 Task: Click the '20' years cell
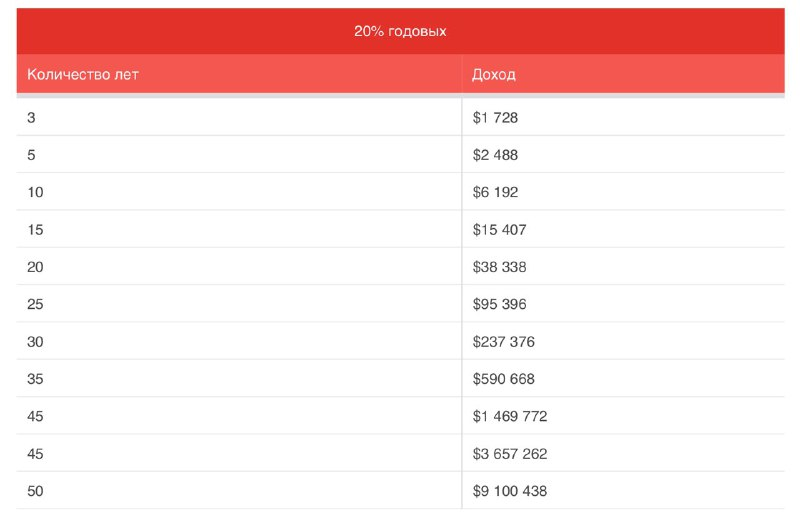[35, 267]
